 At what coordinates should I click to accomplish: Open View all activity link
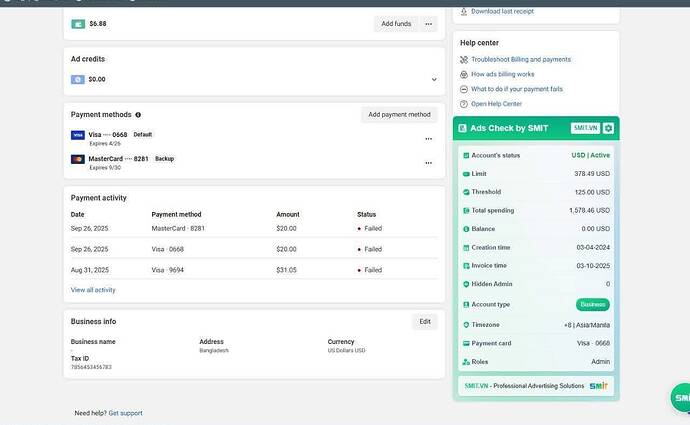tap(93, 290)
